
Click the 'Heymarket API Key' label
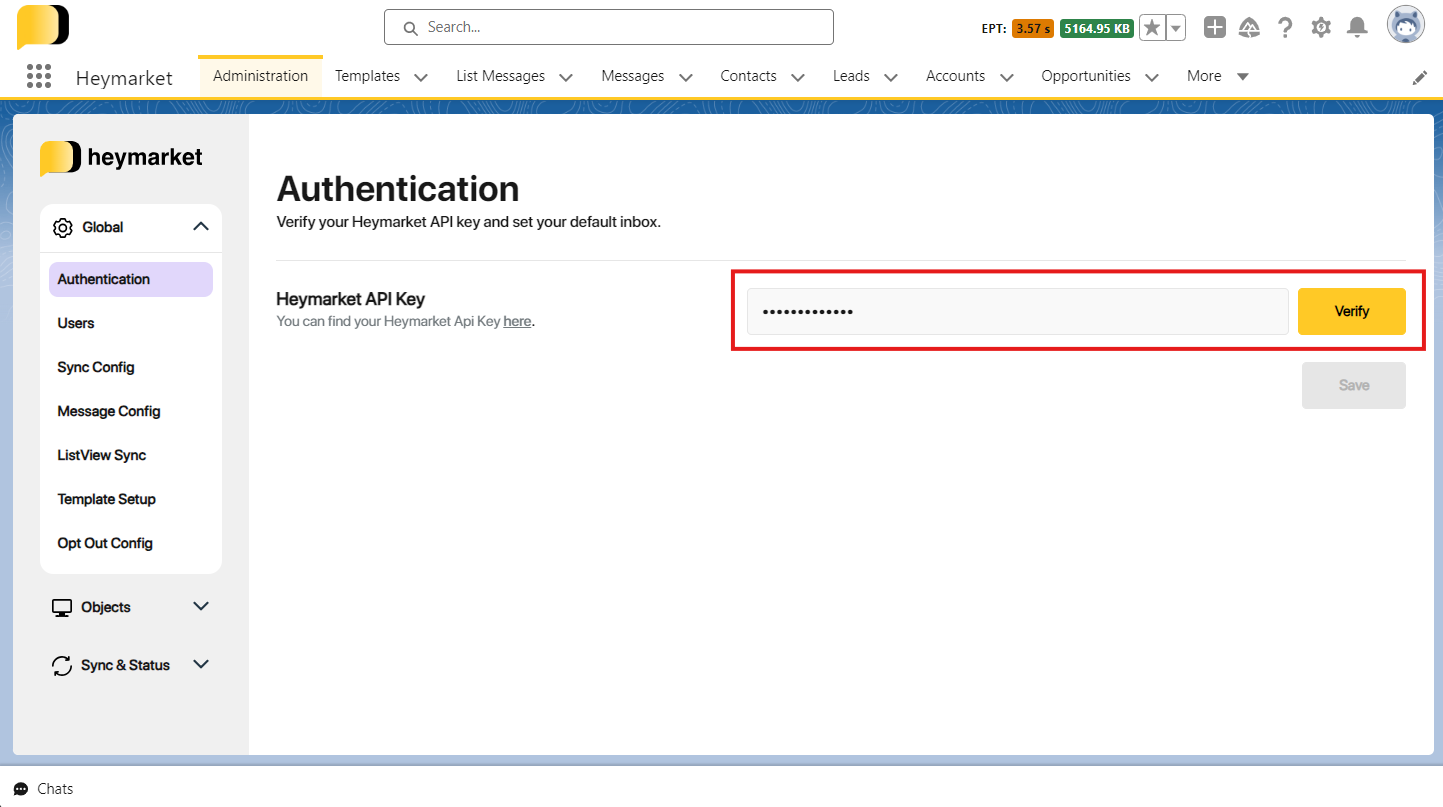click(x=351, y=299)
